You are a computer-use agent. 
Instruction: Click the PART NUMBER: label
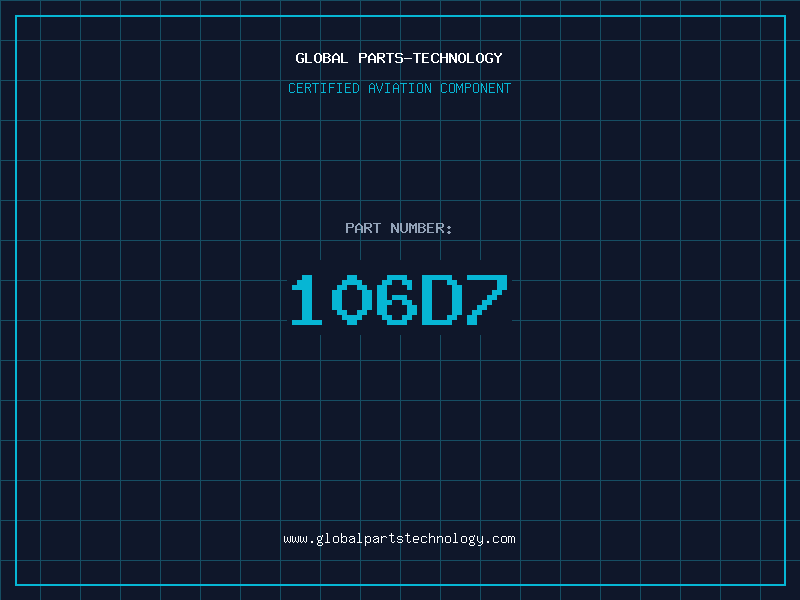(399, 228)
